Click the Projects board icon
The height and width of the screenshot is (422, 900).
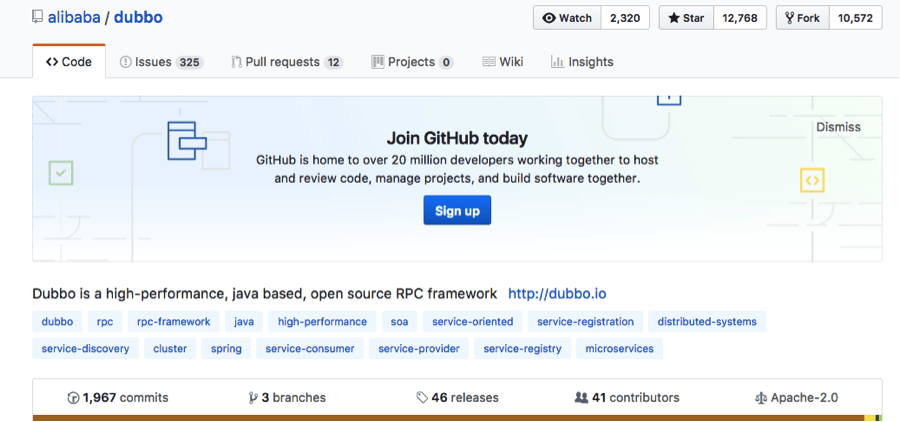(x=377, y=62)
